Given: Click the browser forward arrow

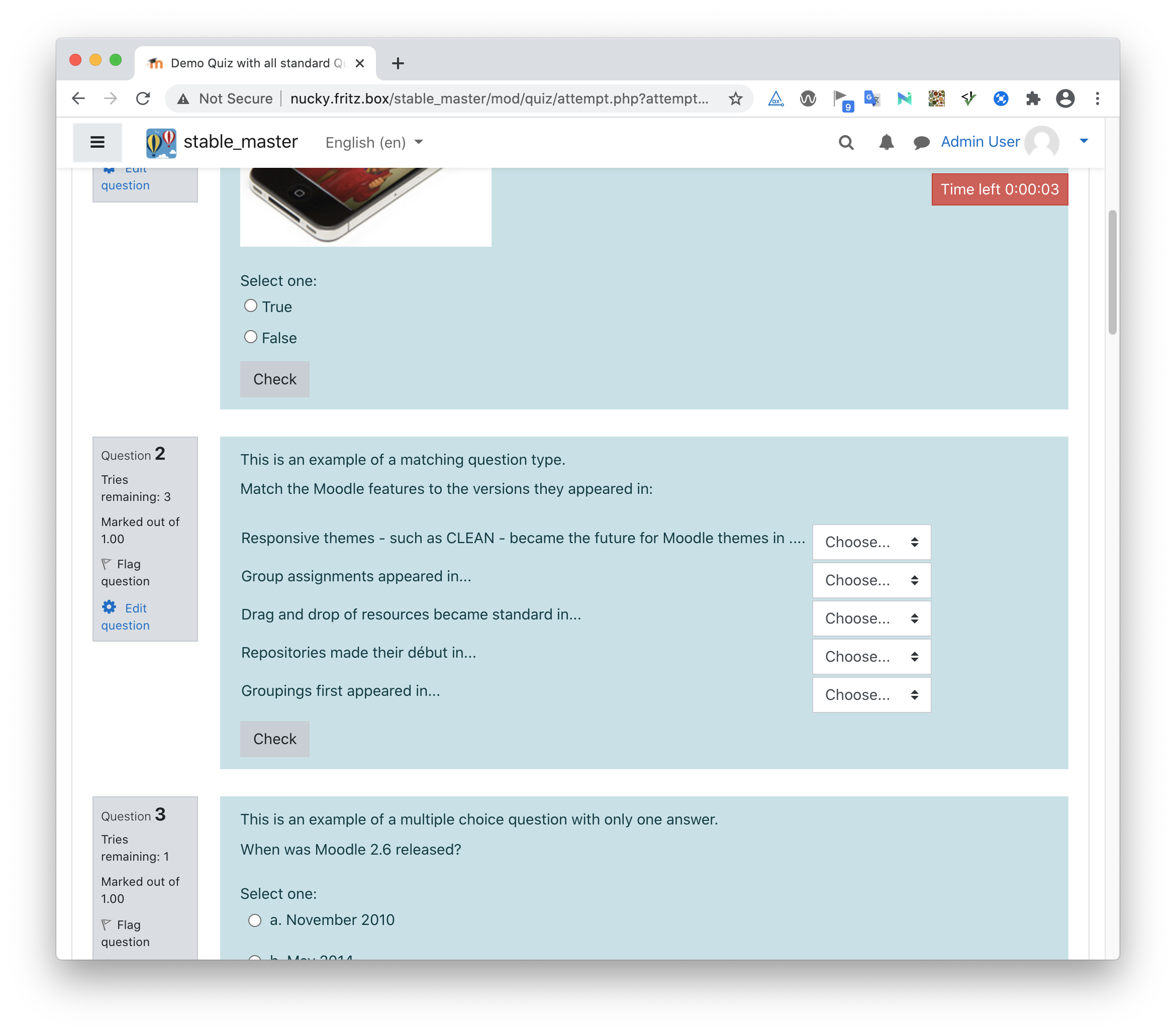Looking at the screenshot, I should [111, 98].
